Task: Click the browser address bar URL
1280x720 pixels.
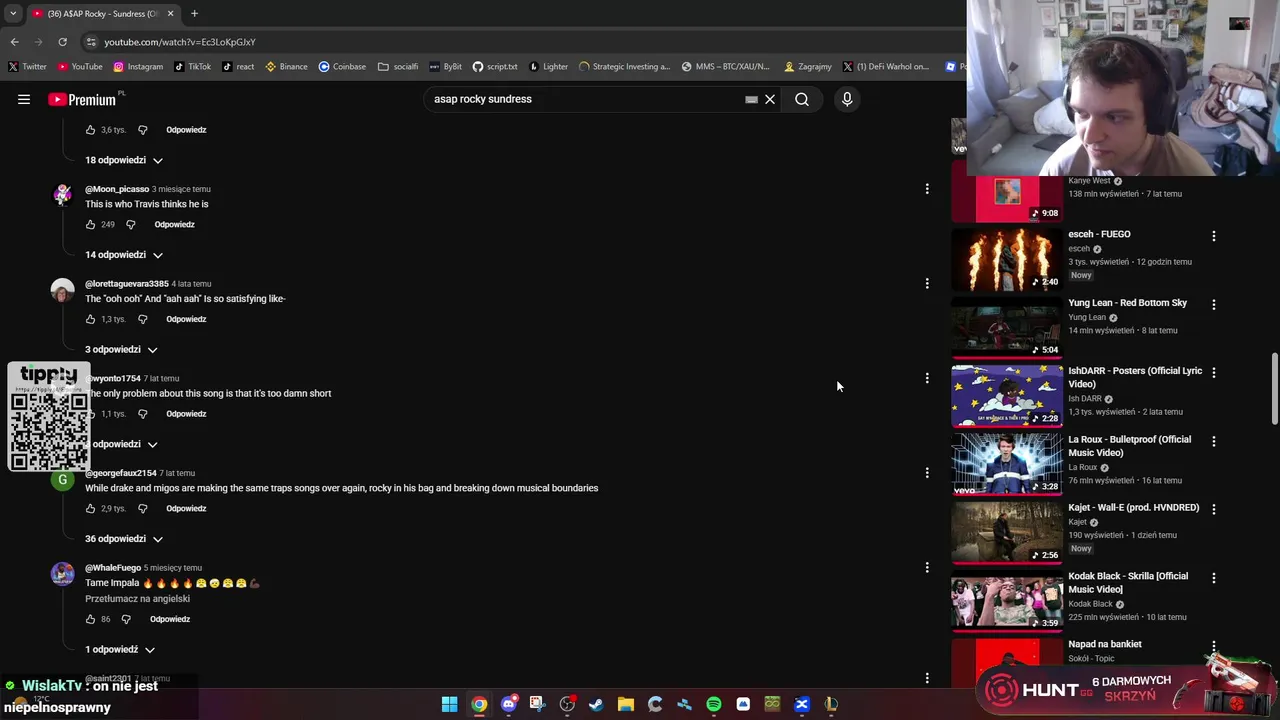Action: [180, 42]
